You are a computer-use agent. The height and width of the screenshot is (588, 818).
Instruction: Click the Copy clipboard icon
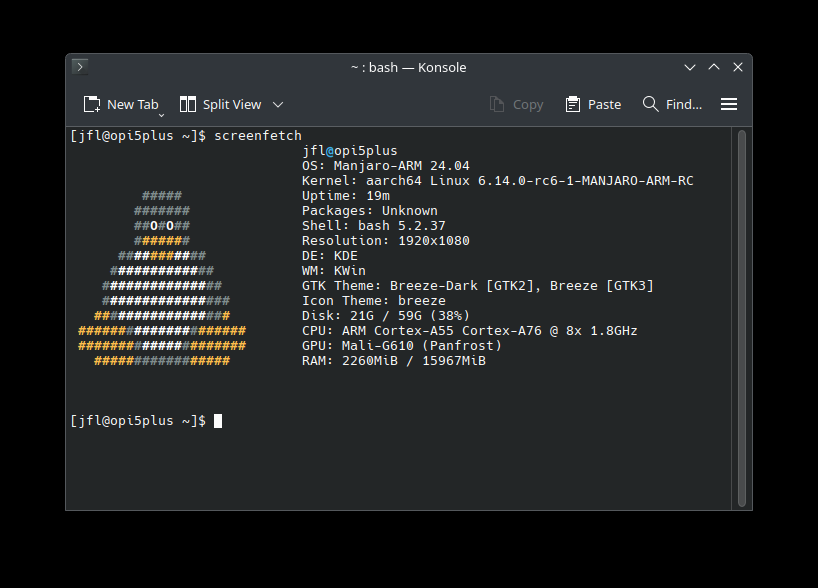tap(497, 104)
